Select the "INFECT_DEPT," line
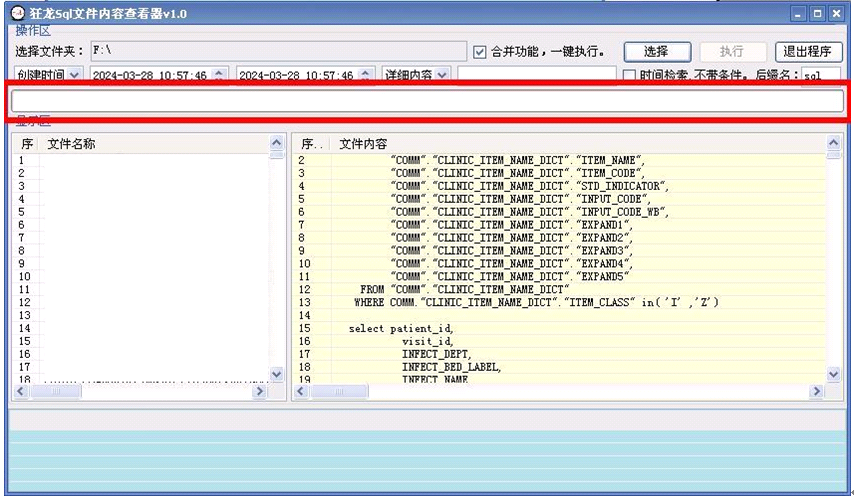The width and height of the screenshot is (854, 498). click(x=560, y=354)
